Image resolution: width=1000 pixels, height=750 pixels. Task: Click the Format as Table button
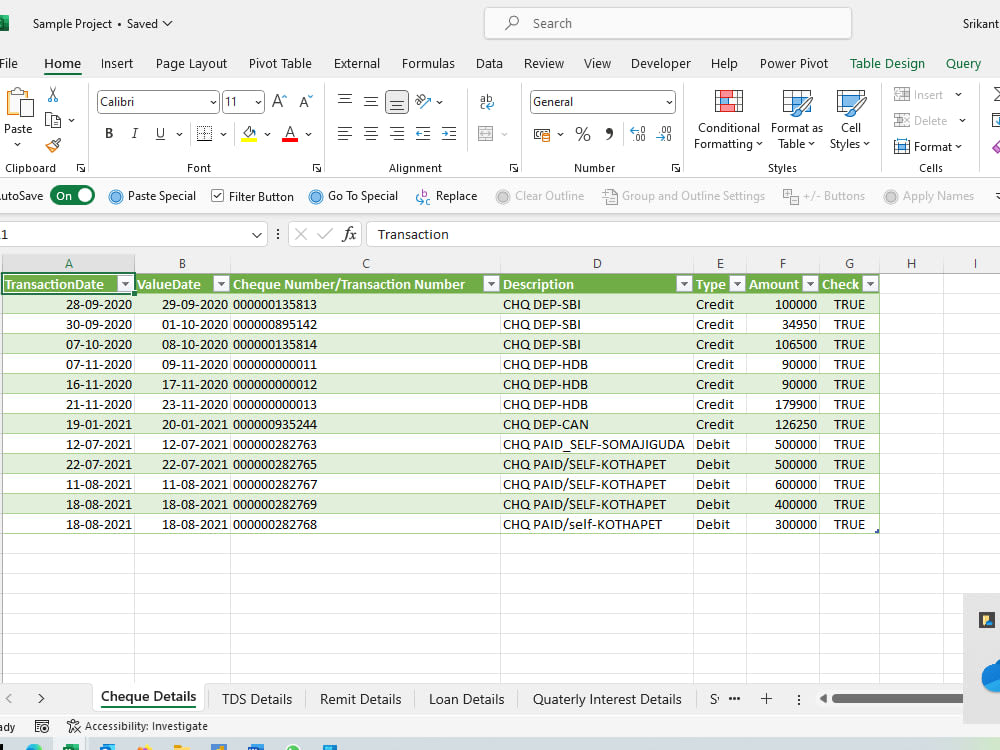point(796,120)
